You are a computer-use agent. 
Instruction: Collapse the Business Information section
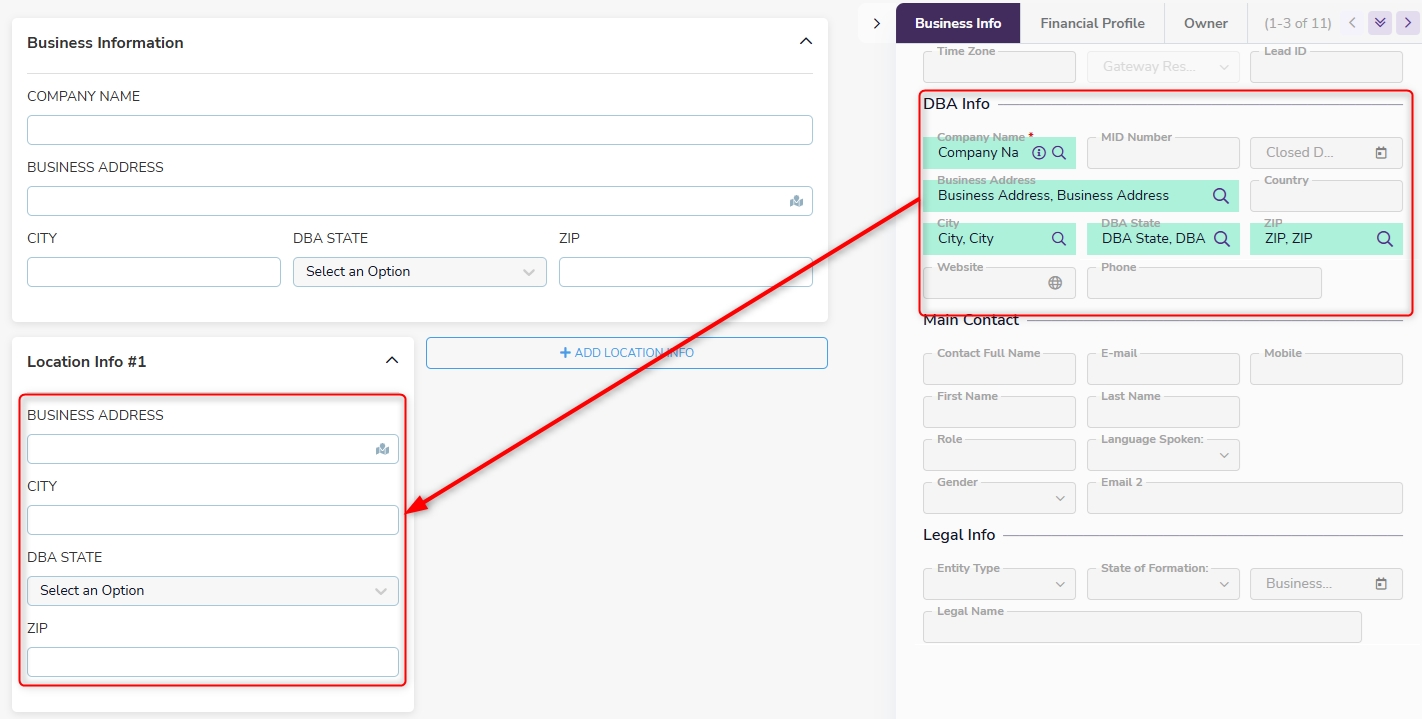click(x=806, y=42)
